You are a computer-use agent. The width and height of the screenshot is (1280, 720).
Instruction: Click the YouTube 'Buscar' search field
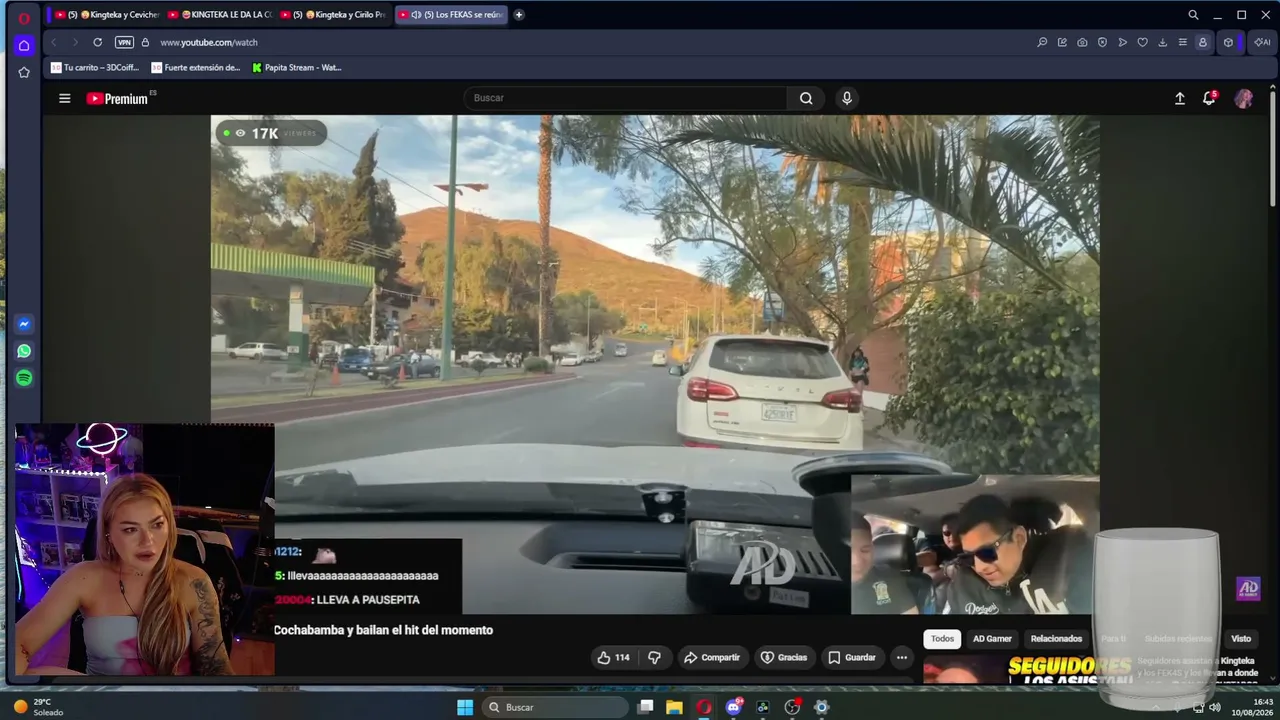tap(626, 98)
